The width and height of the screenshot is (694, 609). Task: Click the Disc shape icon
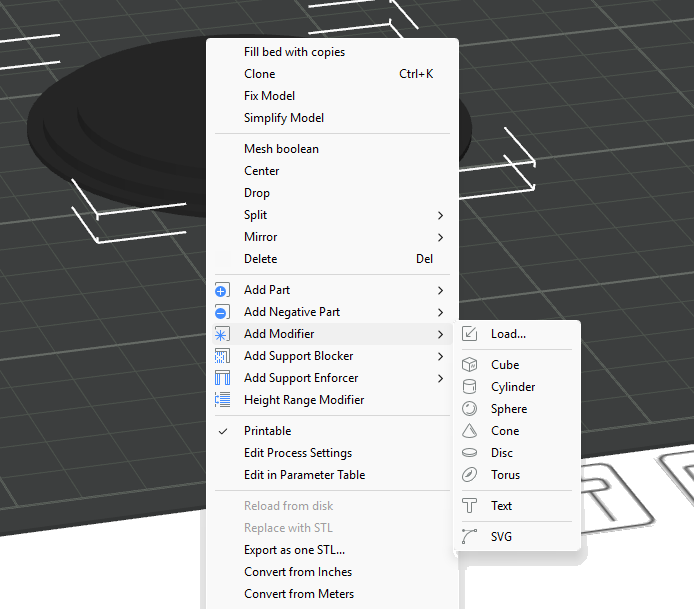470,453
